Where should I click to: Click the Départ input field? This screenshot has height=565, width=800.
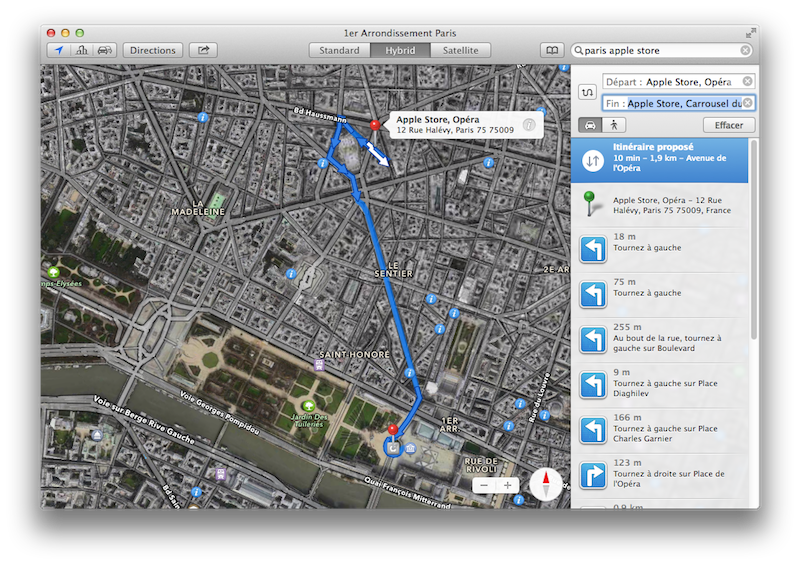coord(678,82)
